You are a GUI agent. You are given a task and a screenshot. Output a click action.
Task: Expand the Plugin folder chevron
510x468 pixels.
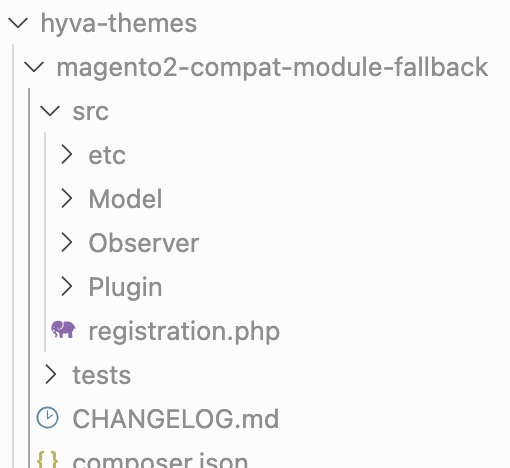(67, 286)
